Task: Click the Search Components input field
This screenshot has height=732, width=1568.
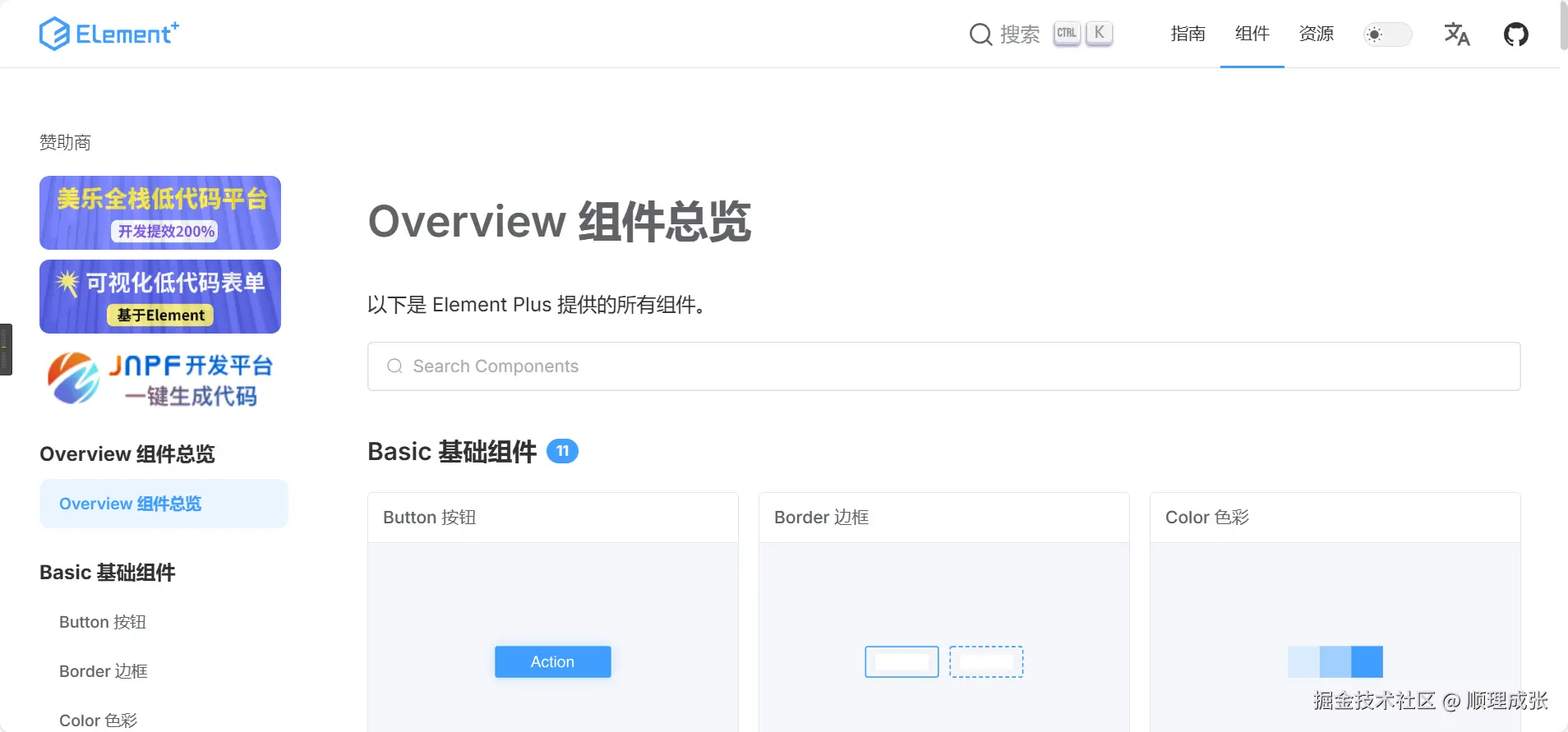Action: 943,366
